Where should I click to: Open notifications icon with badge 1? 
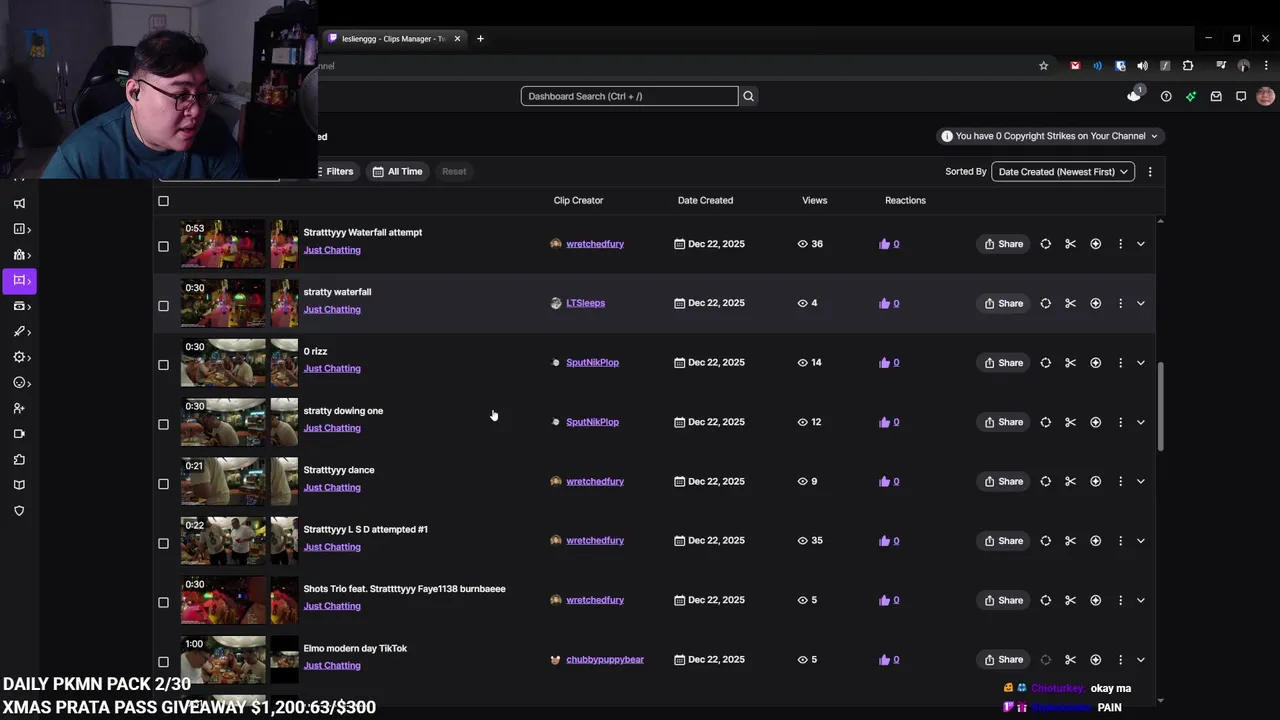click(x=1134, y=95)
